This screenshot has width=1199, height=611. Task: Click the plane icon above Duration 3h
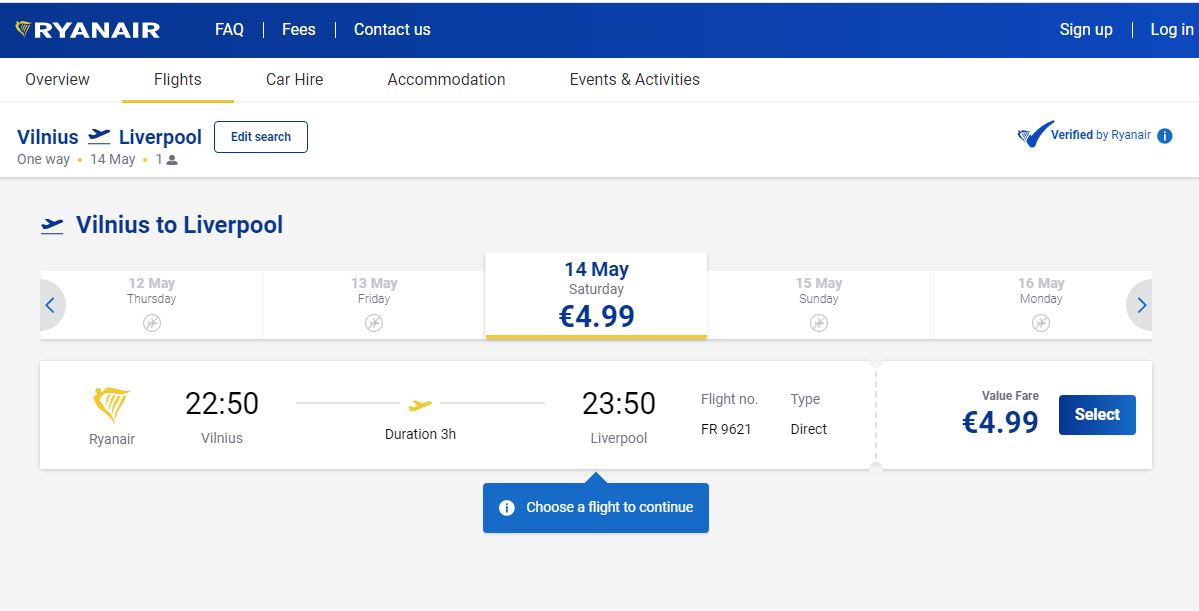[x=420, y=405]
